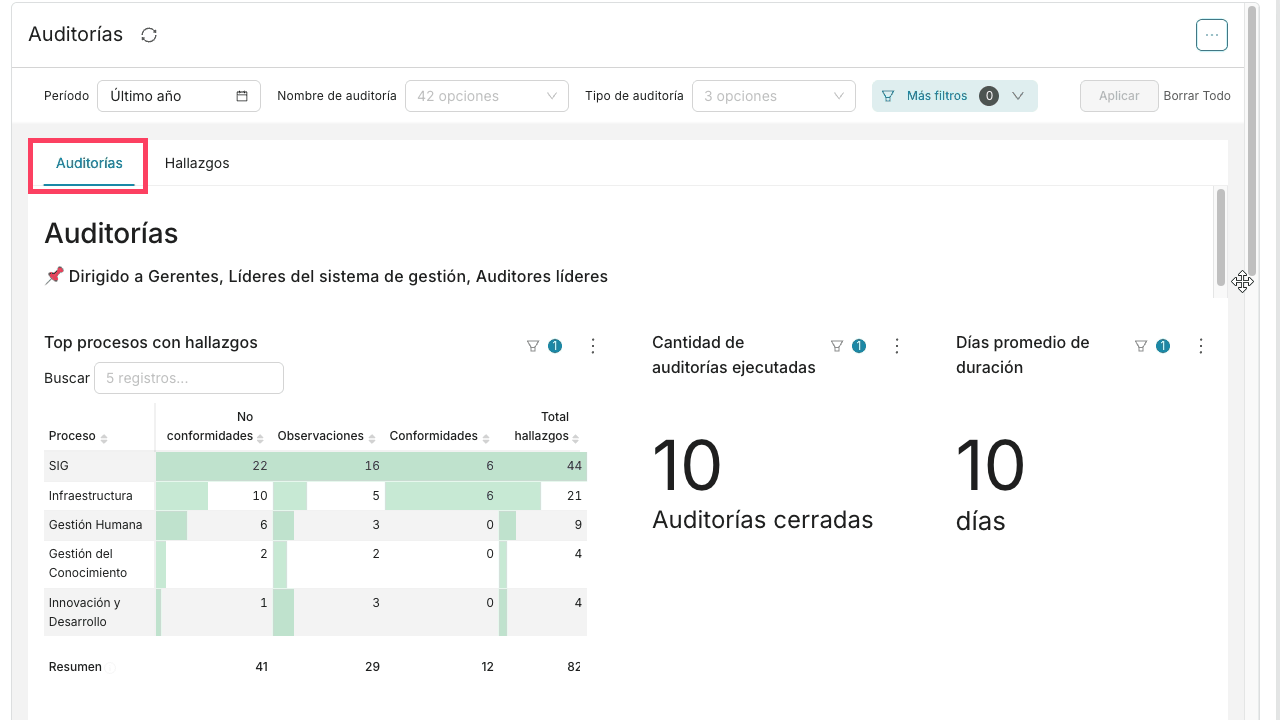Screen dimensions: 1280x720
Task: Click Resumen total value 82
Action: coord(573,667)
